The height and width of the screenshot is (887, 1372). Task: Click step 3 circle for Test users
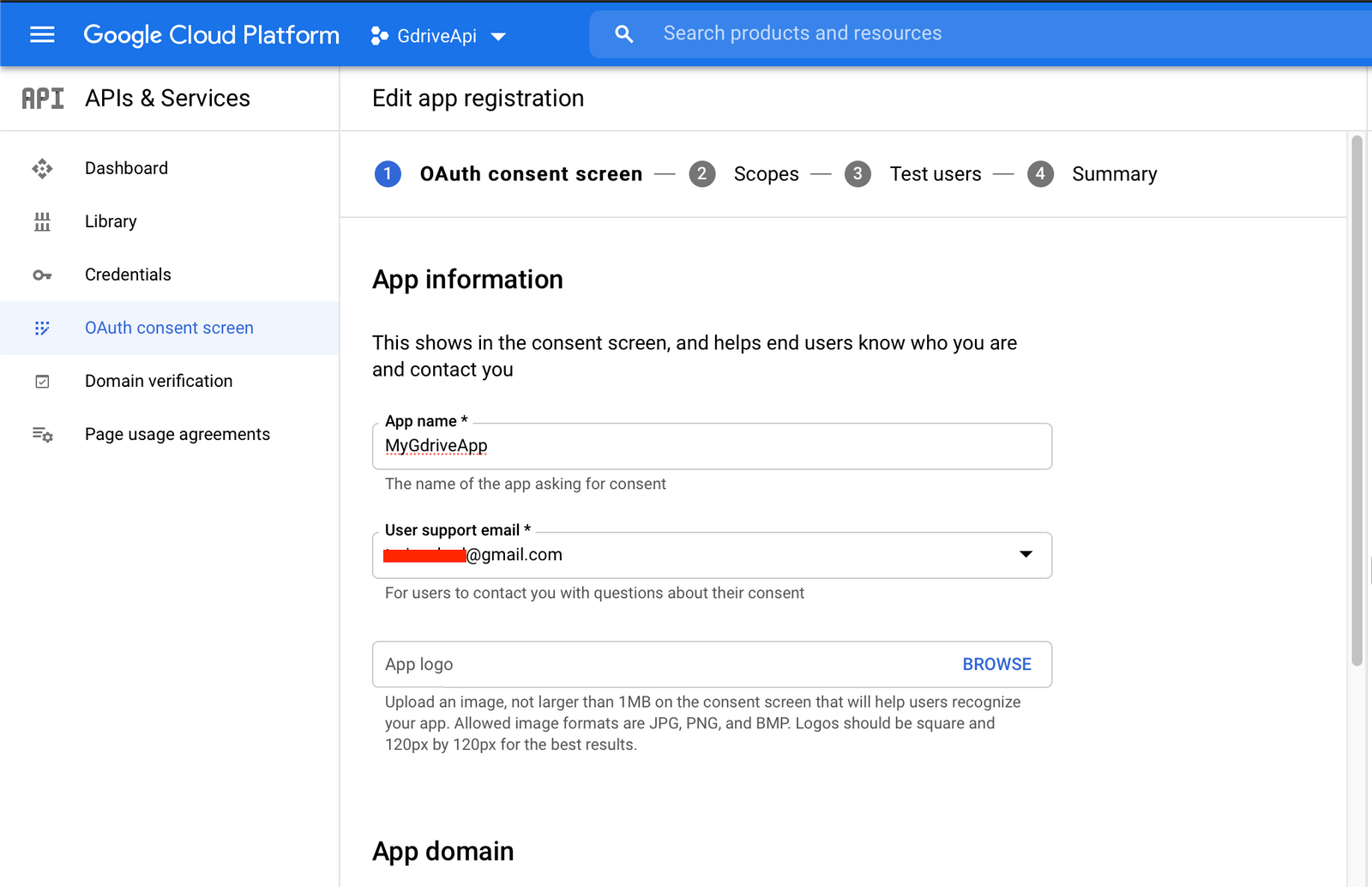click(x=857, y=174)
